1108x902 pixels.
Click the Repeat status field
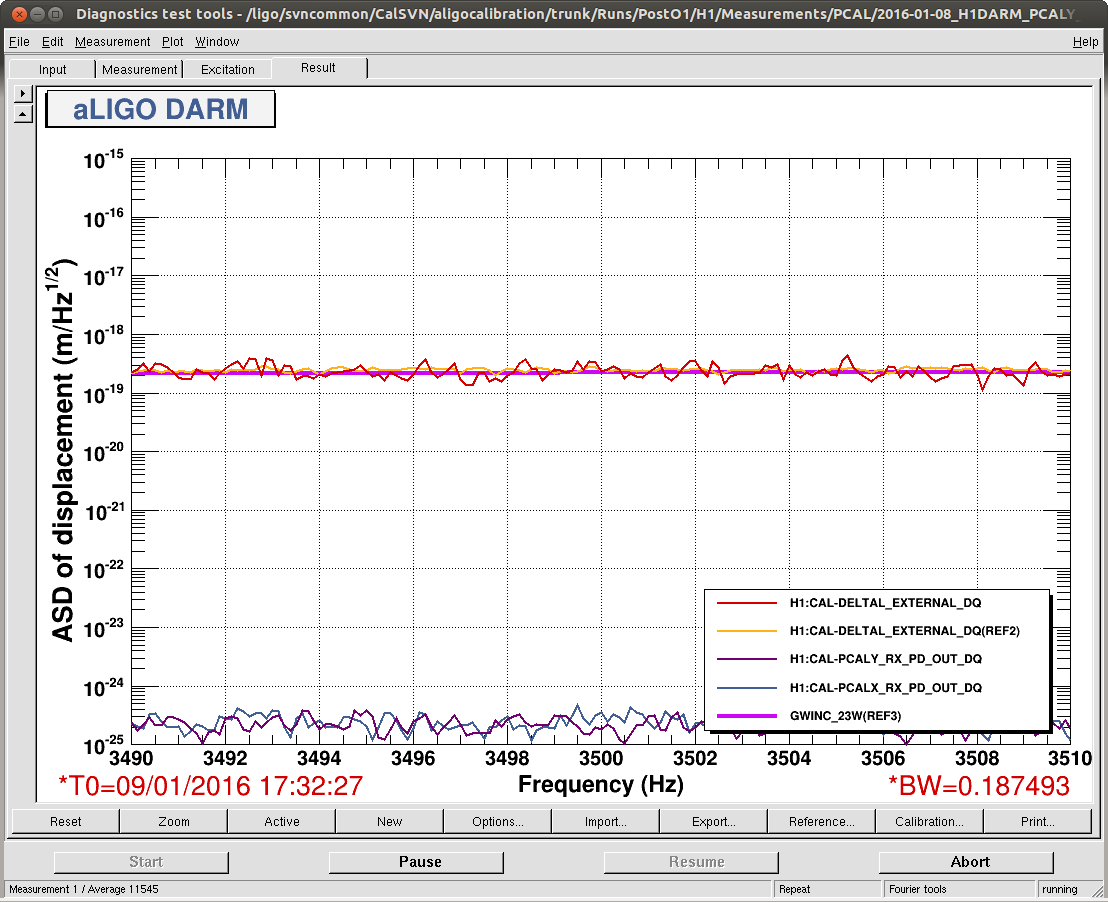[827, 889]
